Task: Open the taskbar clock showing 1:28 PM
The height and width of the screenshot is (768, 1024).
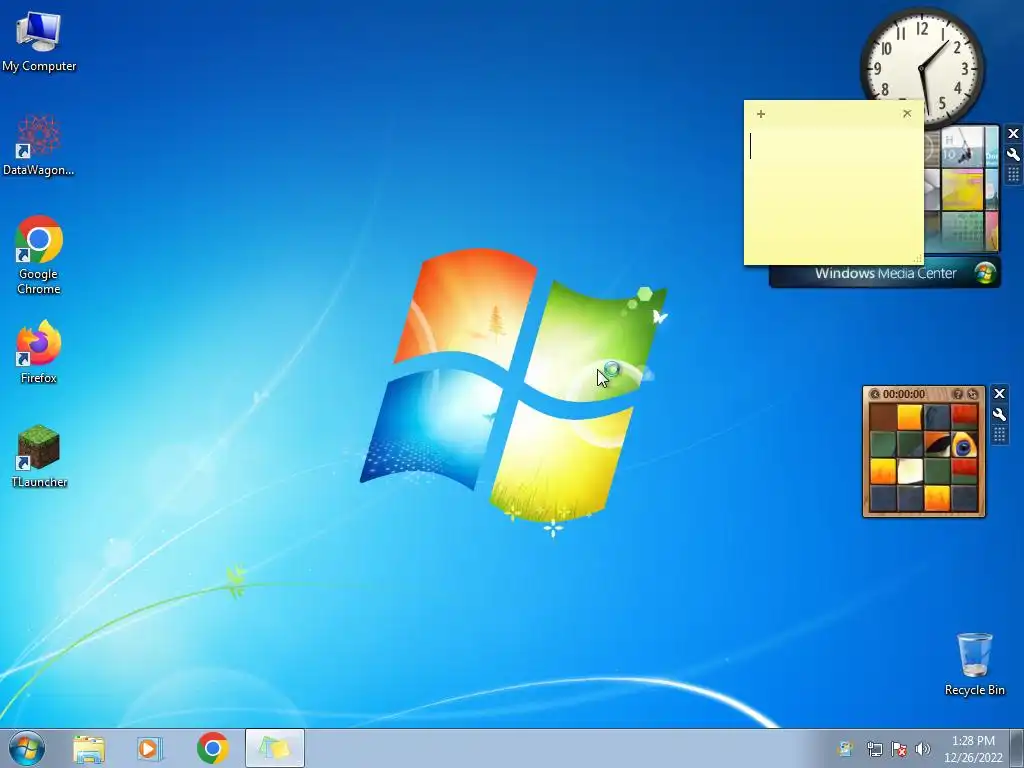Action: tap(973, 749)
